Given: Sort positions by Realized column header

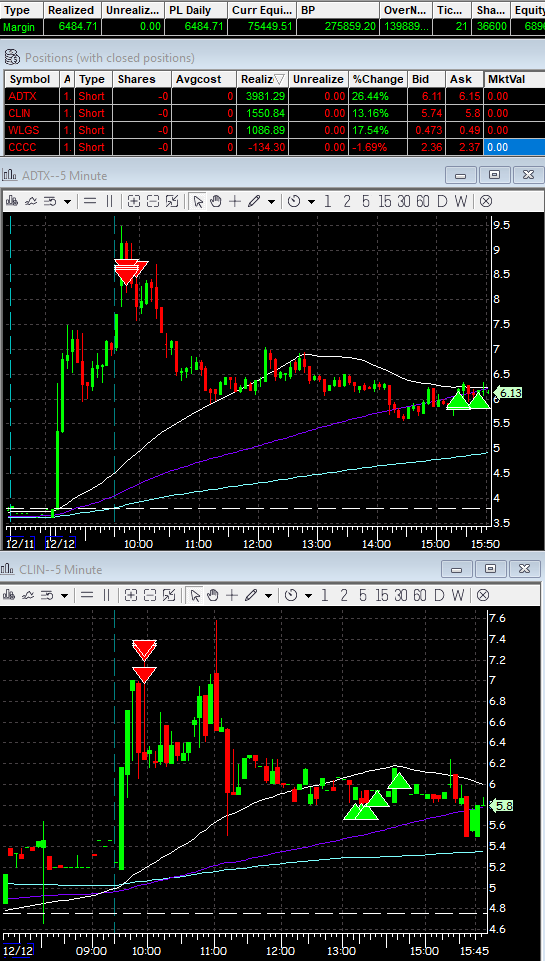Looking at the screenshot, I should 262,79.
